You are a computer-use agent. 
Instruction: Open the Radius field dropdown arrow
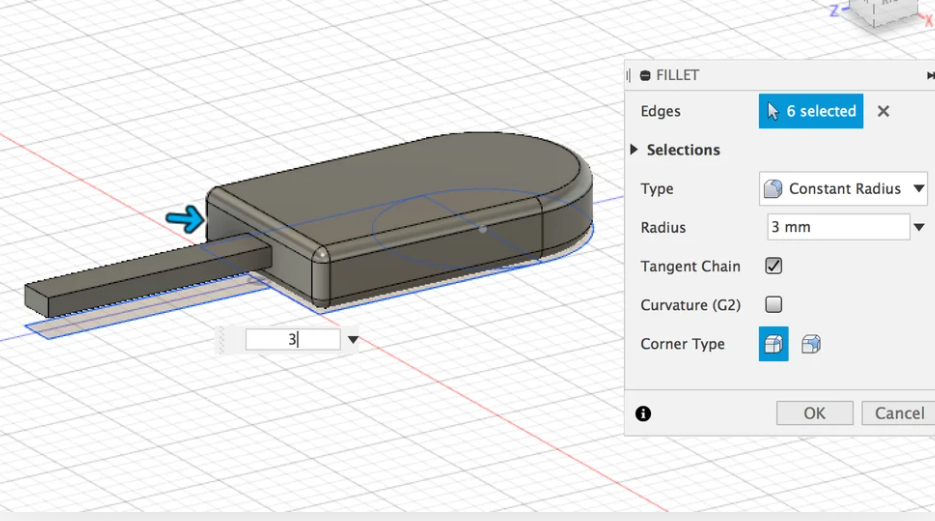click(919, 227)
